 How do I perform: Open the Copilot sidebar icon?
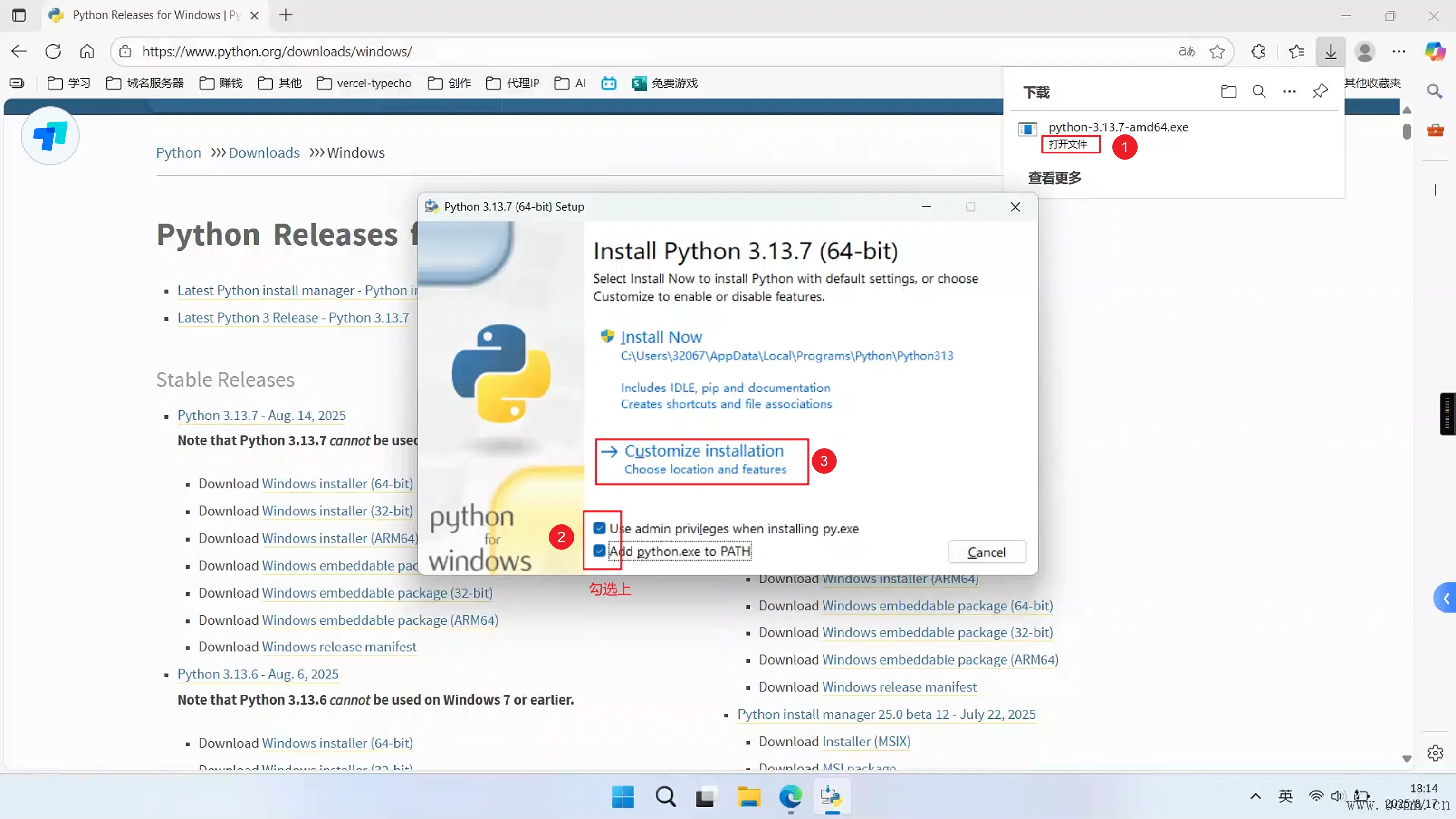click(1435, 51)
